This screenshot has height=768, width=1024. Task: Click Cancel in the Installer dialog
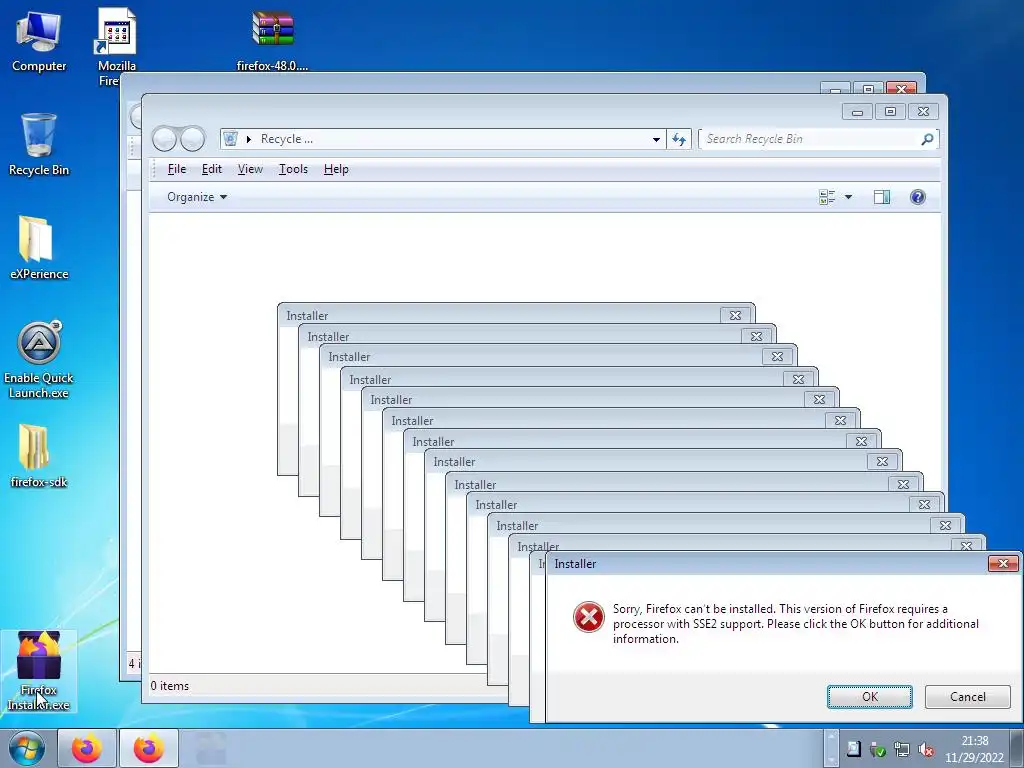click(968, 697)
